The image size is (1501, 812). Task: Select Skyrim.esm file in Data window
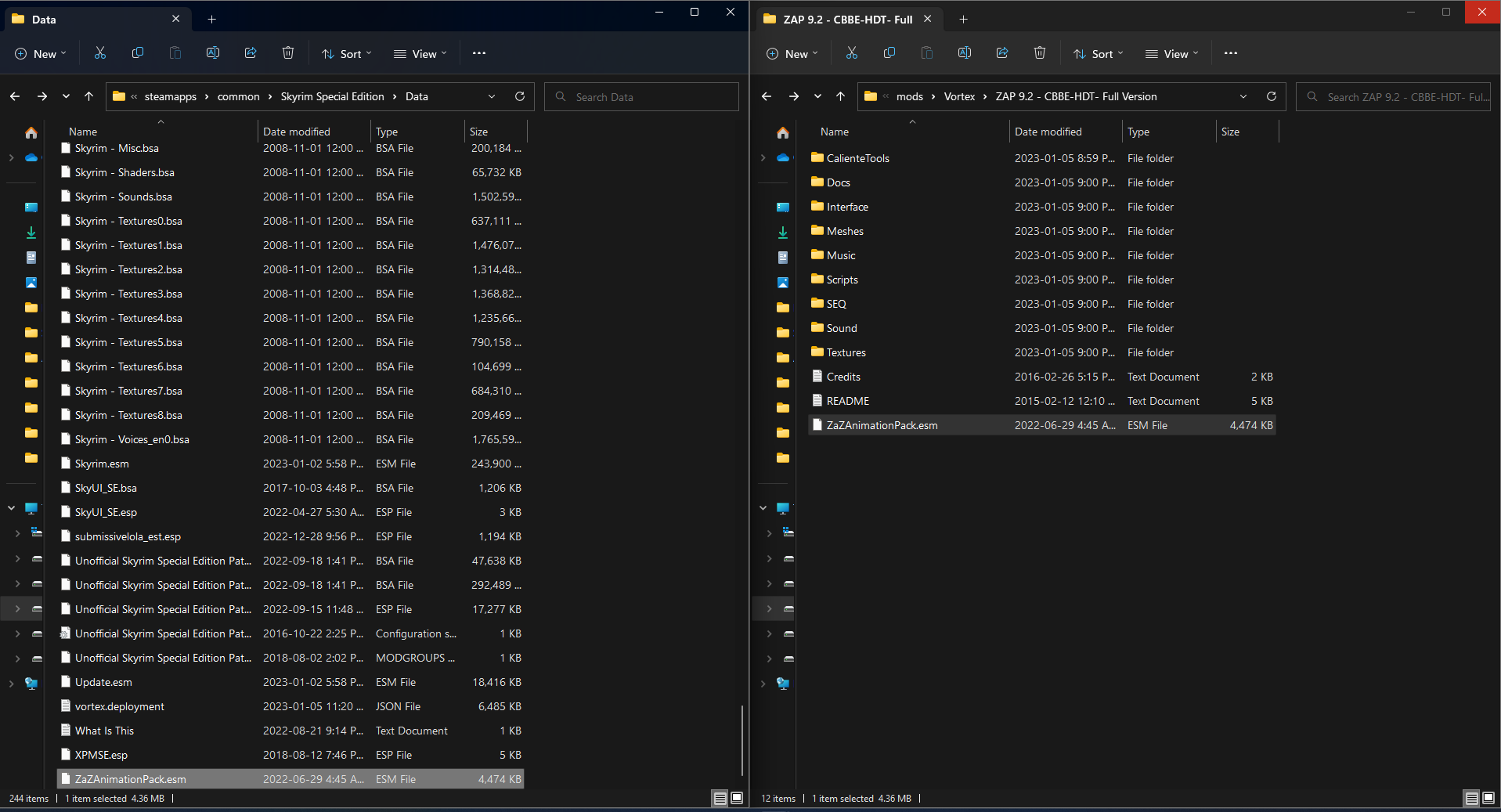290,464
